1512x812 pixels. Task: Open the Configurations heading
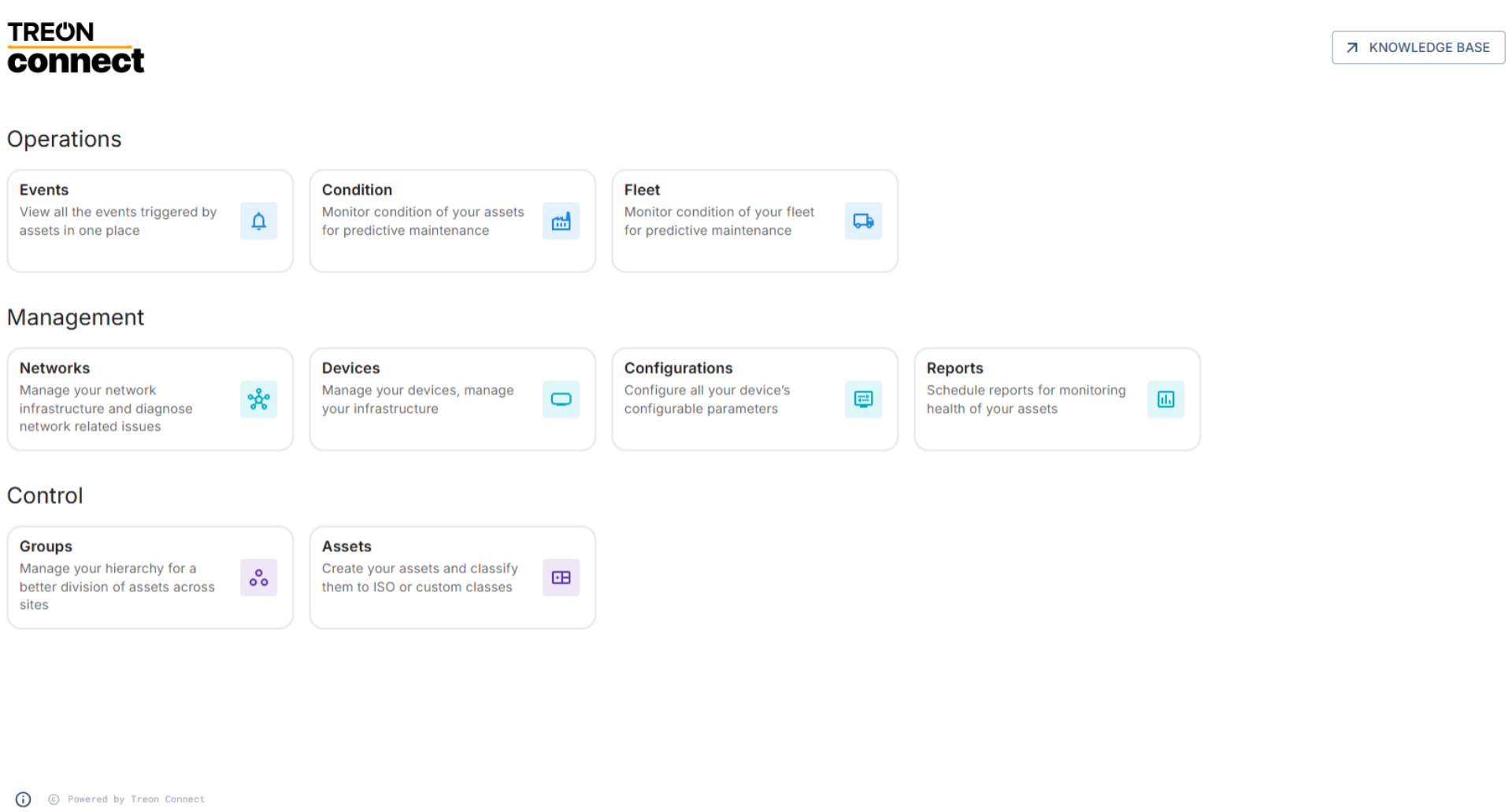678,368
